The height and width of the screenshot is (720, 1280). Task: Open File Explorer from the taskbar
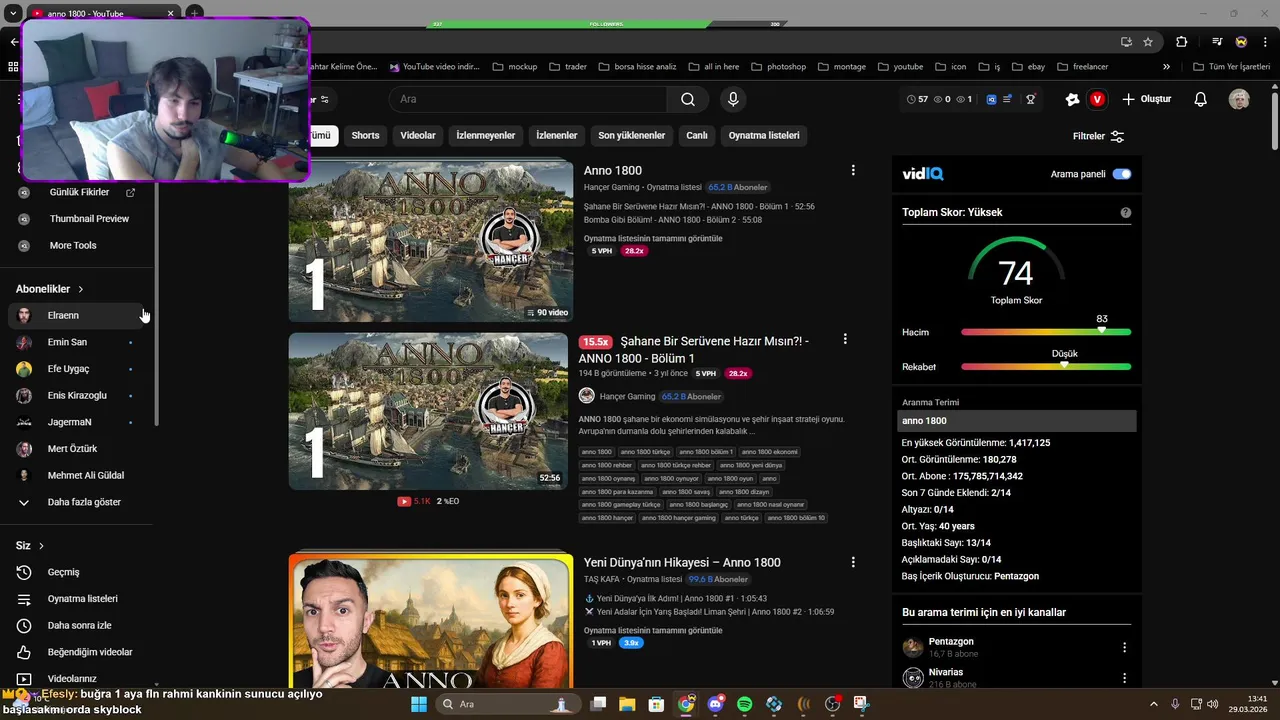click(x=627, y=704)
